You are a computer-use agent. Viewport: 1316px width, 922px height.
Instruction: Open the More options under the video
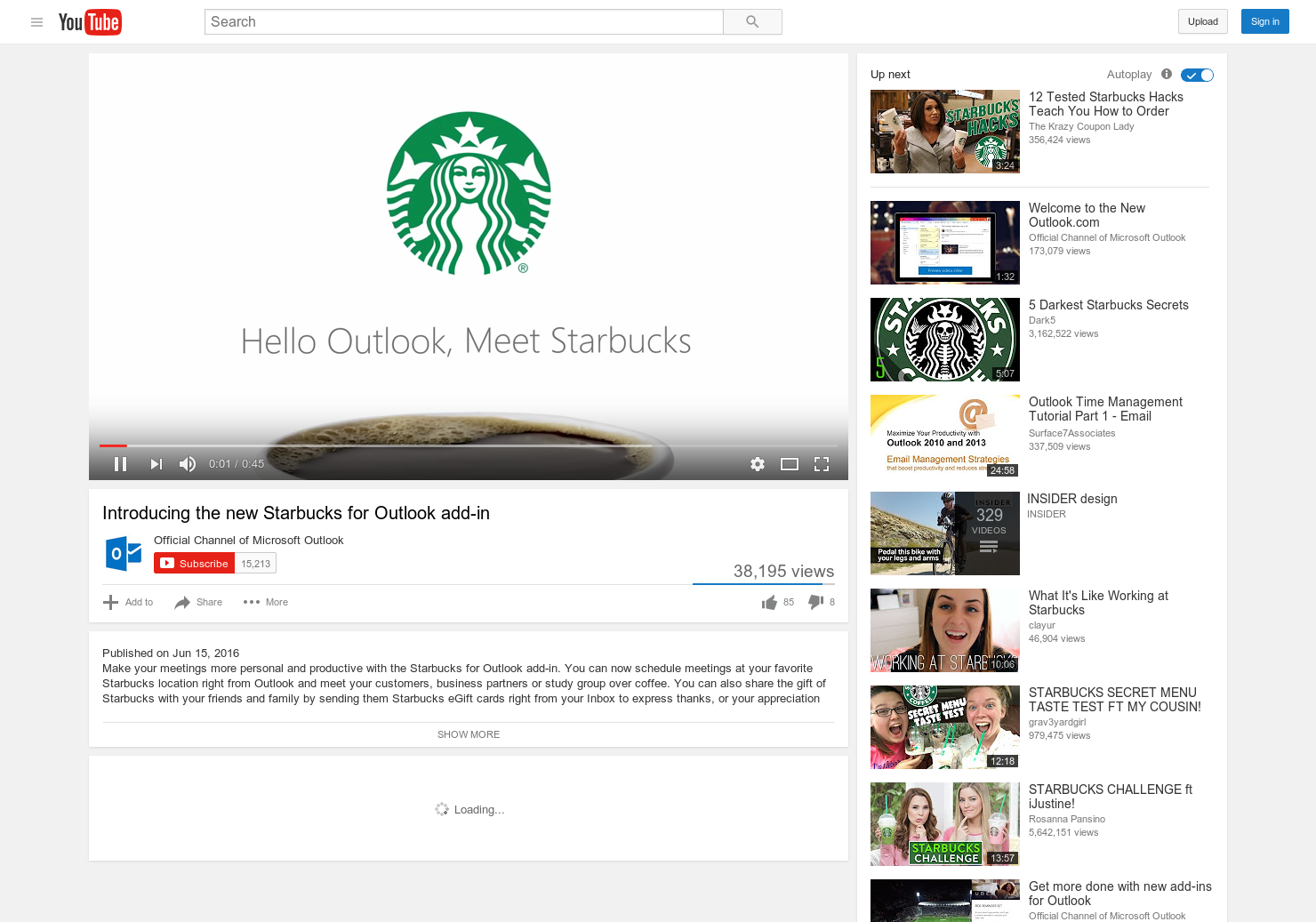(x=265, y=602)
